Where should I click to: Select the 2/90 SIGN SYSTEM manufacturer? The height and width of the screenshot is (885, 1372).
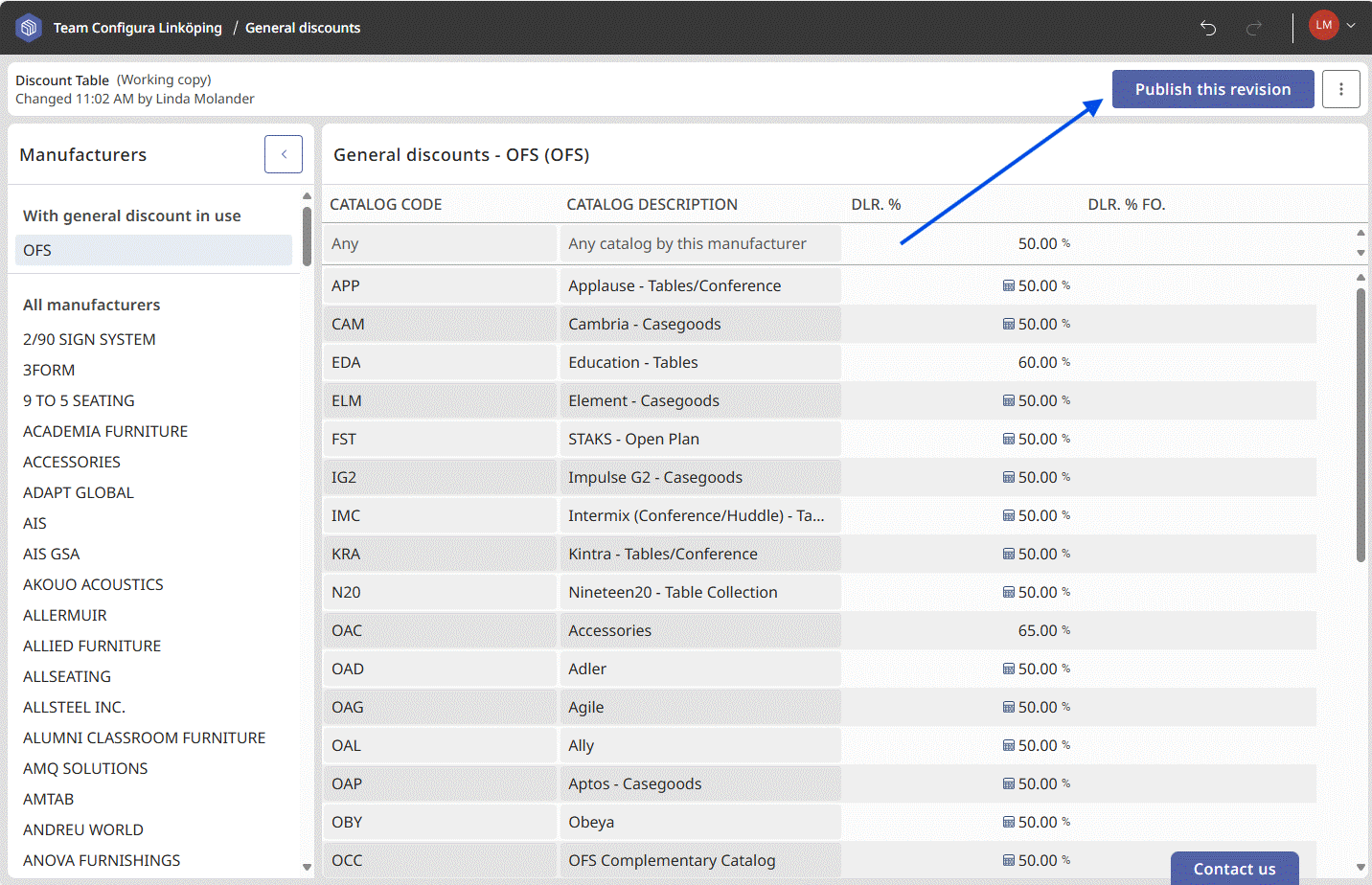pos(89,339)
